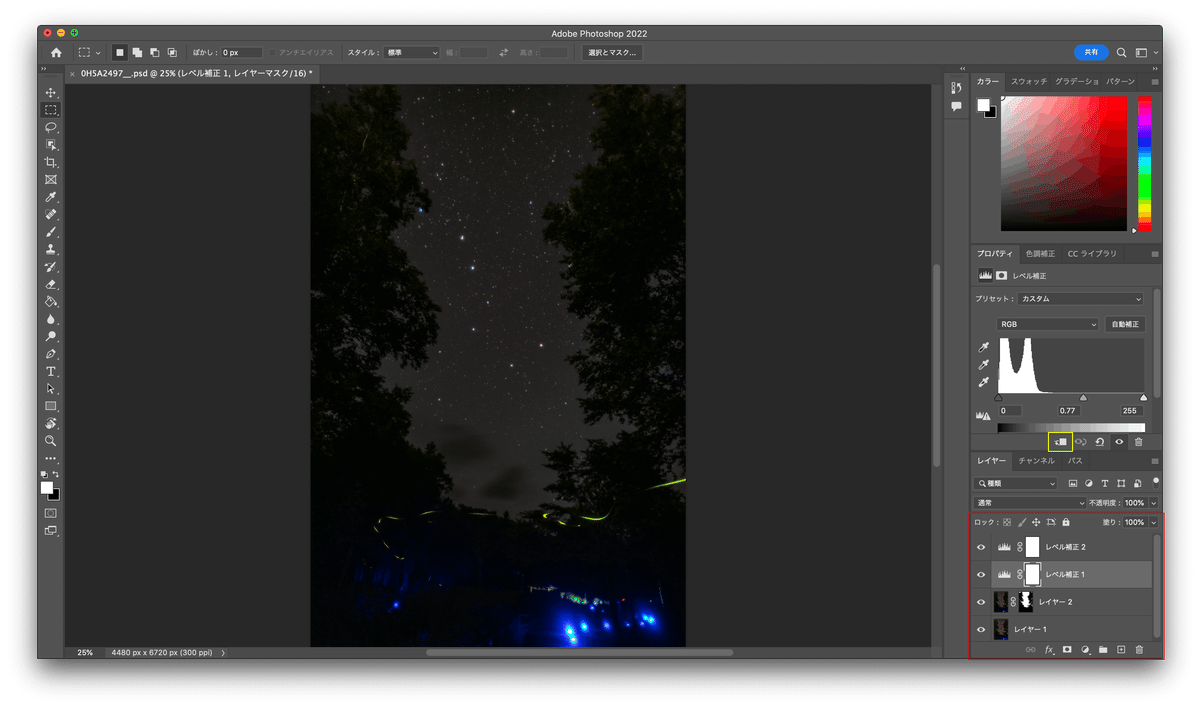Click the search icon in the top bar
The image size is (1200, 708).
pyautogui.click(x=1121, y=52)
